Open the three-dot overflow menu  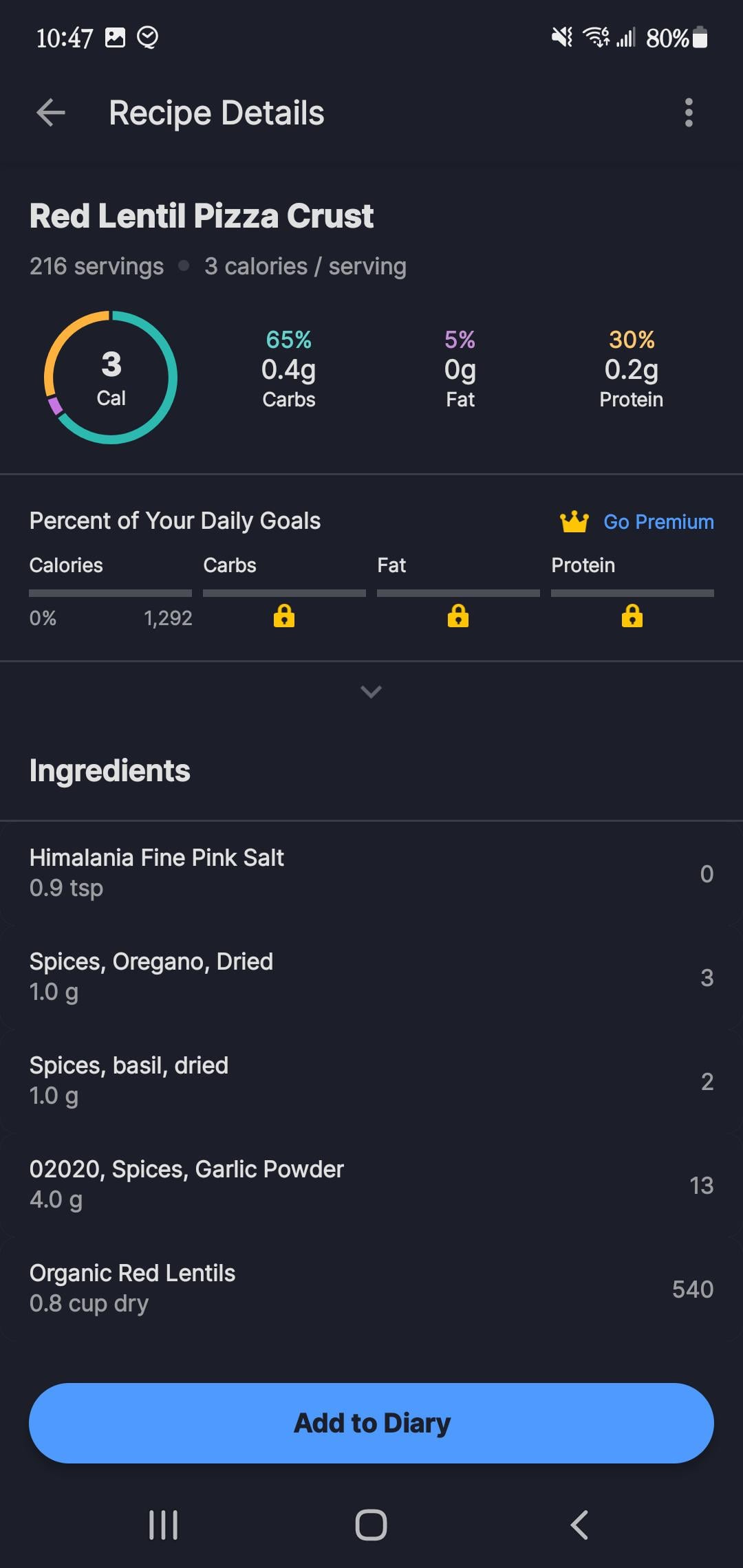tap(689, 113)
